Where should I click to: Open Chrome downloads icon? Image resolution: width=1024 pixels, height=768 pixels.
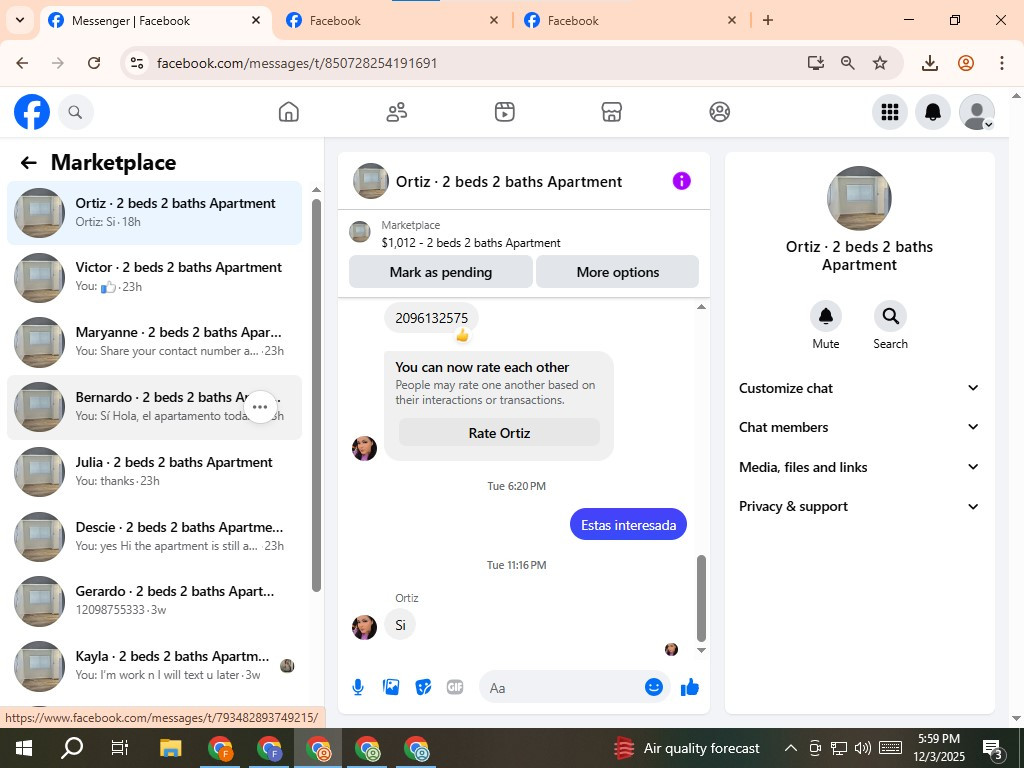coord(929,63)
